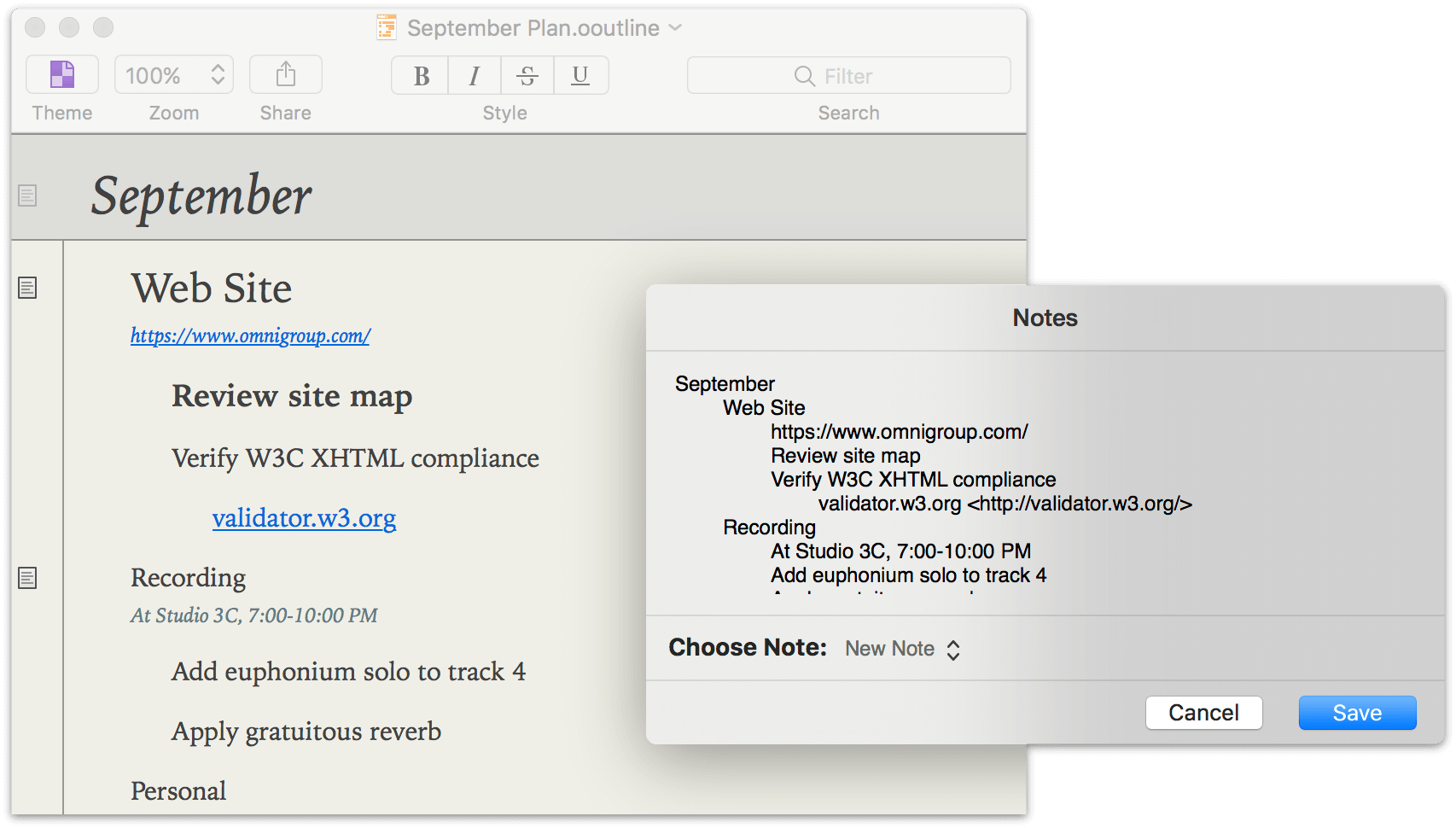This screenshot has height=828, width=1456.
Task: Click the Filter search field
Action: (849, 75)
